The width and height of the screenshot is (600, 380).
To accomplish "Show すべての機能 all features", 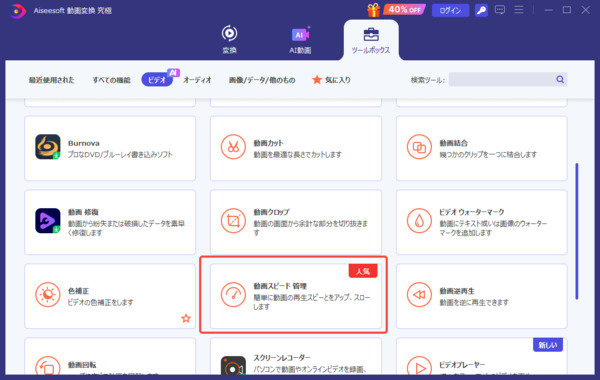I will pos(111,80).
